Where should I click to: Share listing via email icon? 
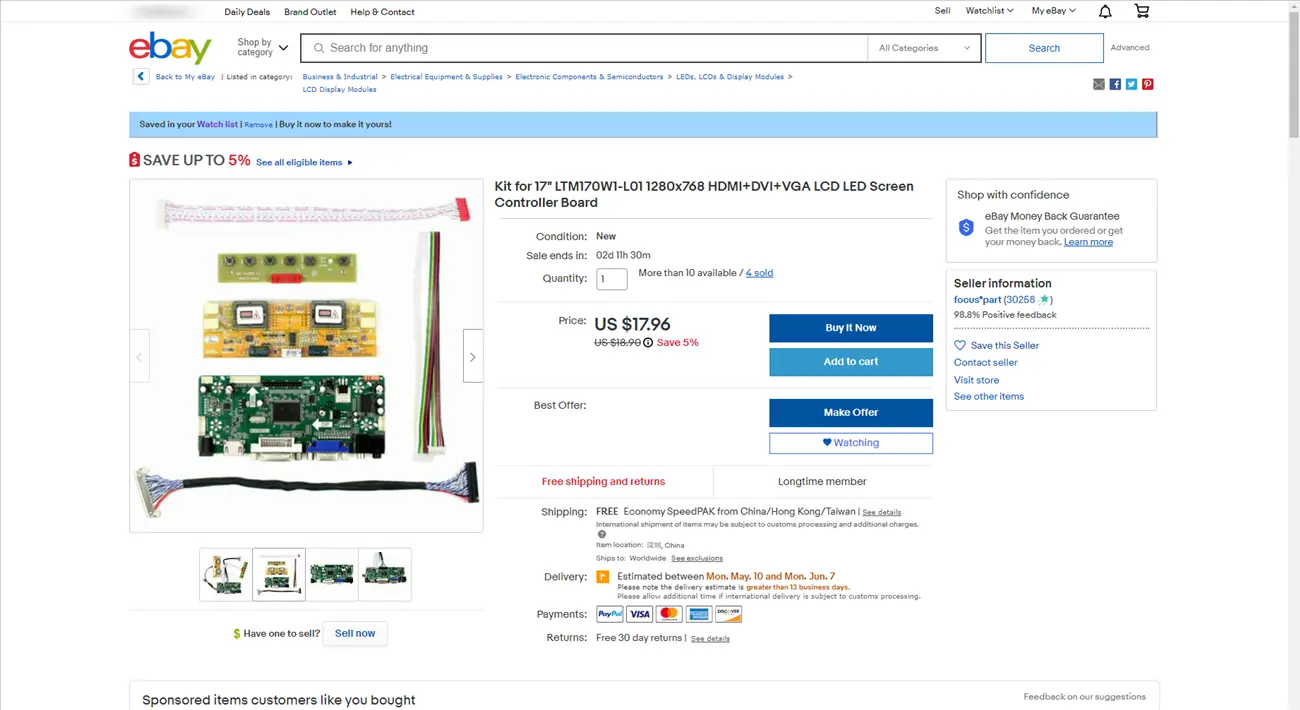tap(1099, 84)
